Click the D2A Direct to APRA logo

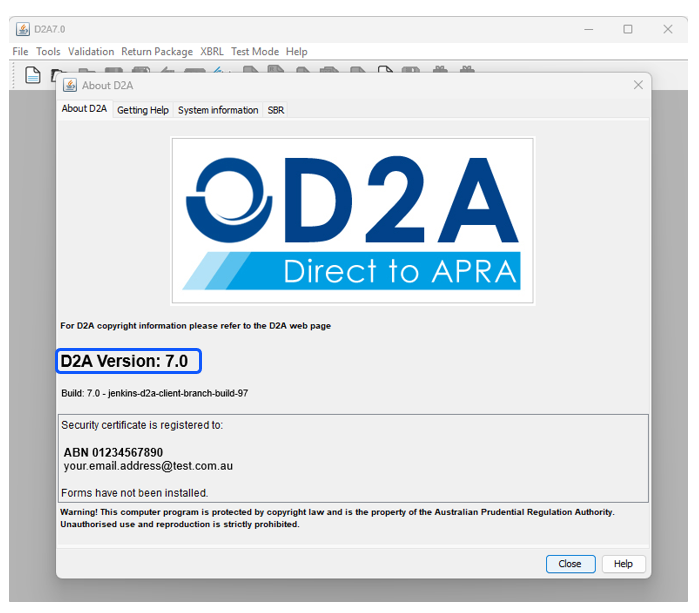click(353, 221)
